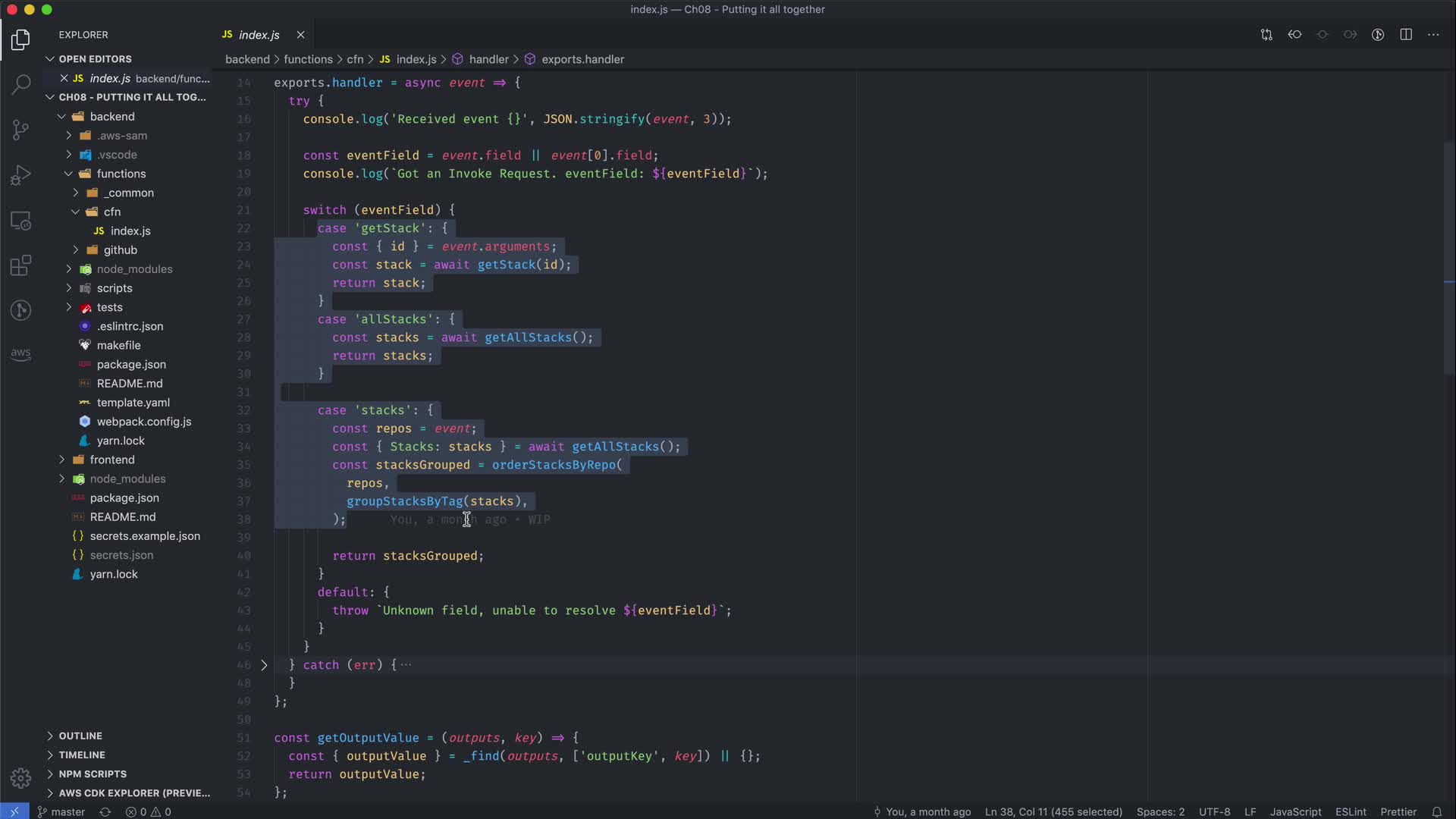The image size is (1456, 819).
Task: Expand the OUTLINE section
Action: 80,736
